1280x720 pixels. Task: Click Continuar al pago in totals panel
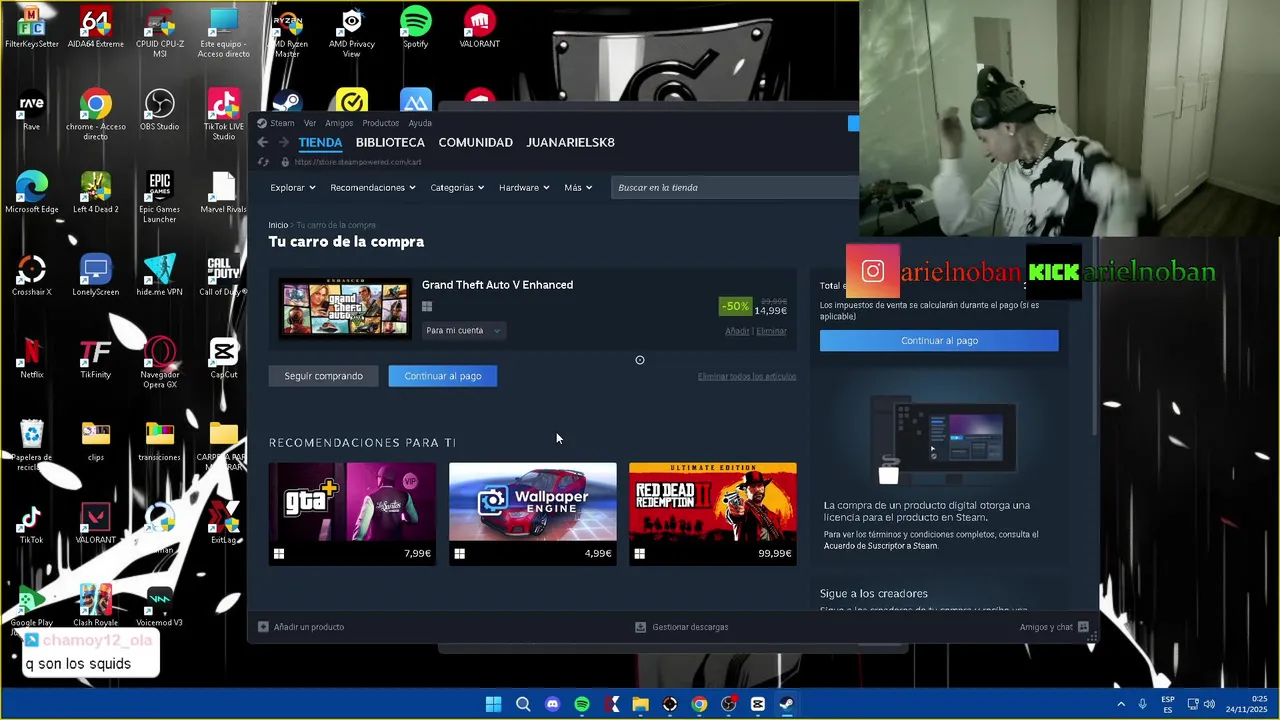pyautogui.click(x=939, y=341)
